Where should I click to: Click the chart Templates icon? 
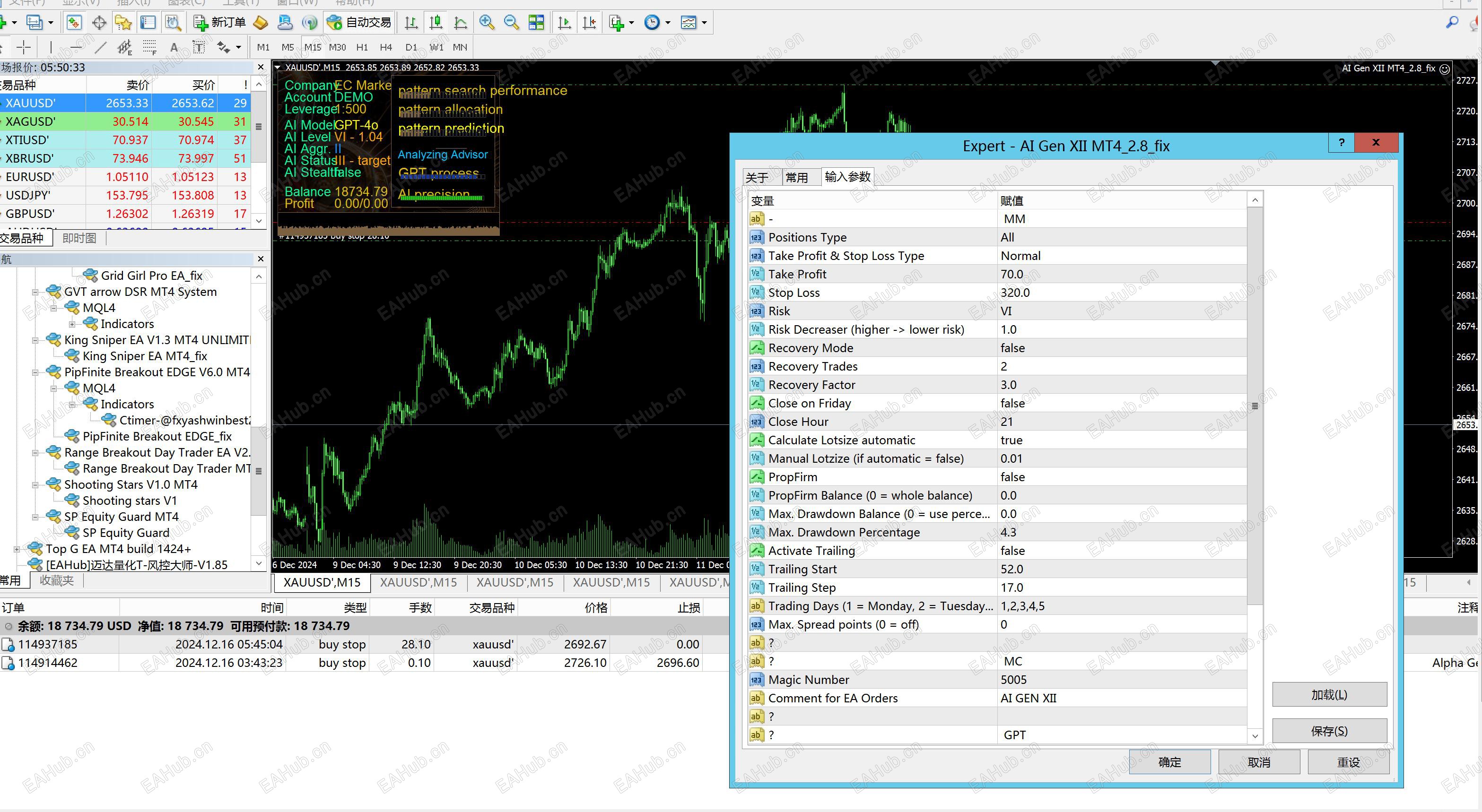click(688, 22)
